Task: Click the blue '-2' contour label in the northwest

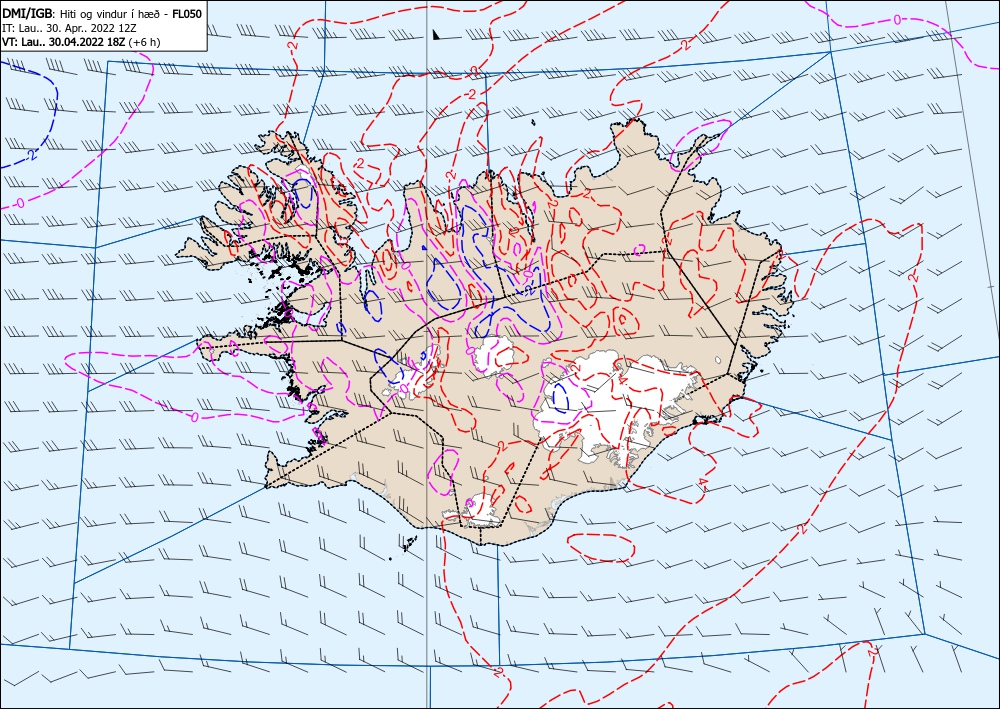Action: [32, 154]
